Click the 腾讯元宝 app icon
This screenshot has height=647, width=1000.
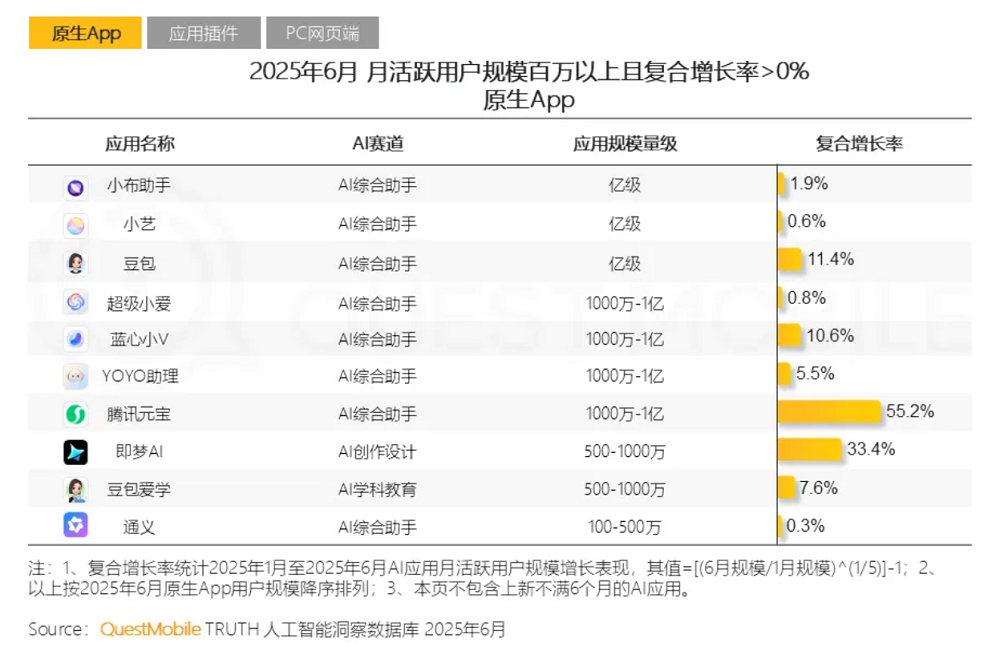pyautogui.click(x=76, y=414)
